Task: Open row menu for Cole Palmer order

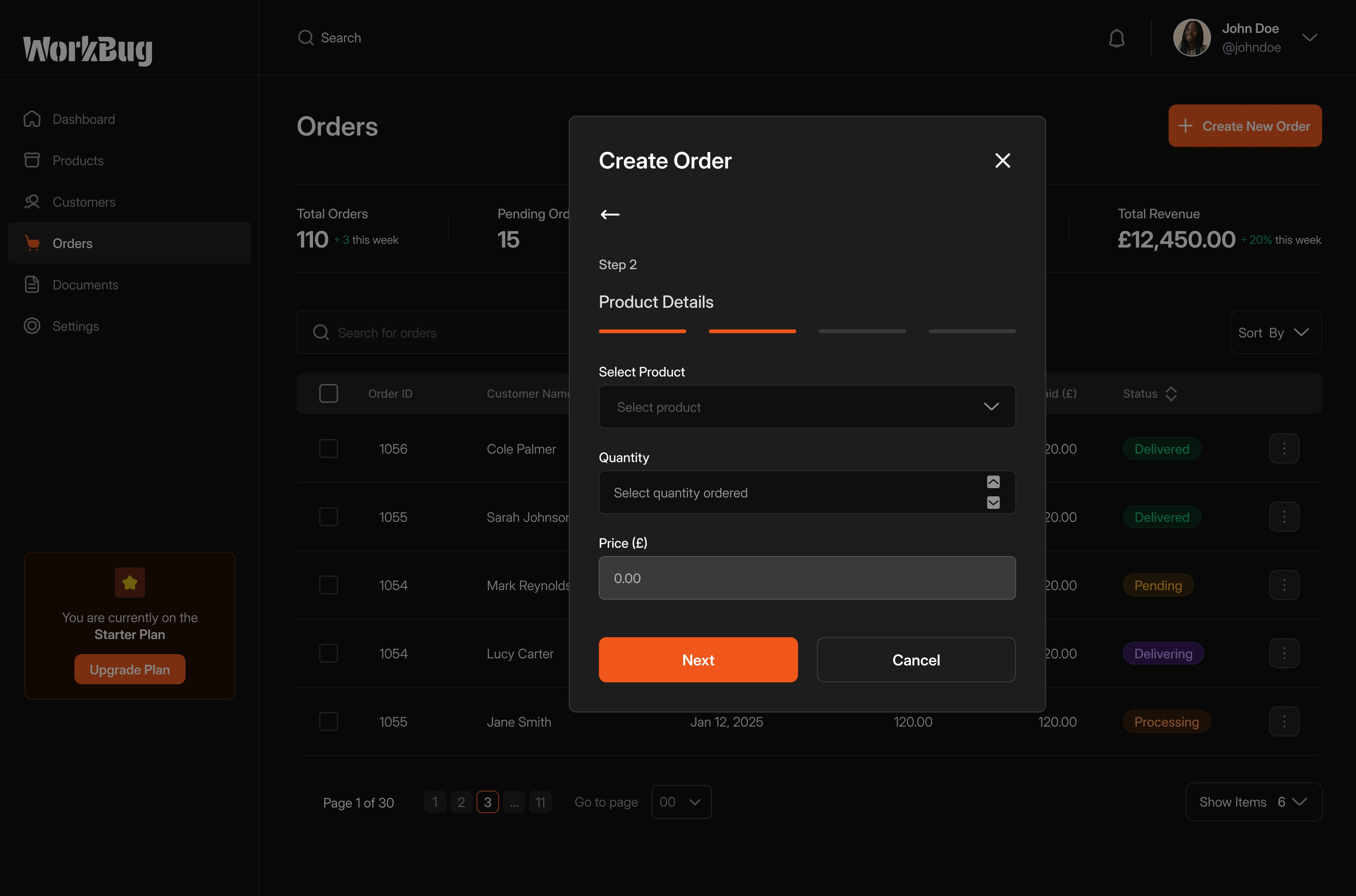Action: coord(1284,449)
